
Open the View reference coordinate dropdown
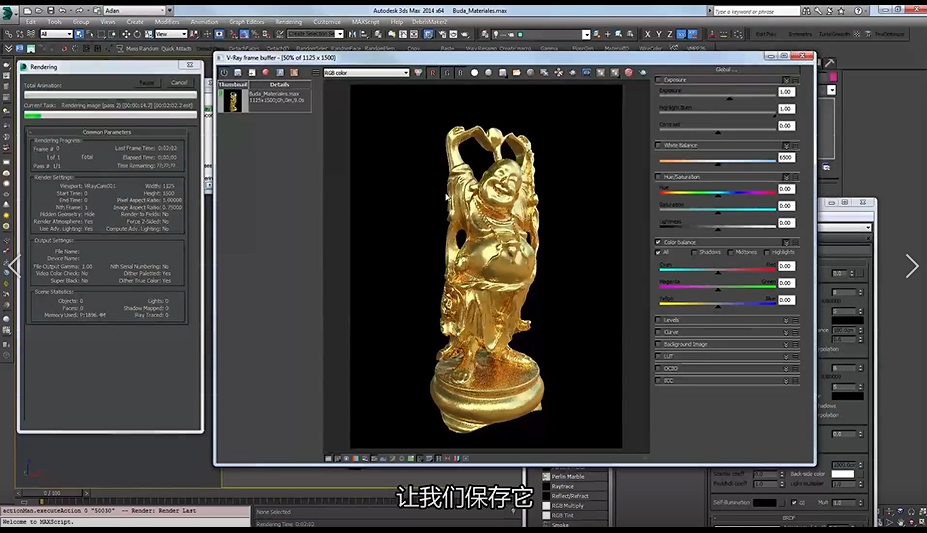click(x=171, y=34)
